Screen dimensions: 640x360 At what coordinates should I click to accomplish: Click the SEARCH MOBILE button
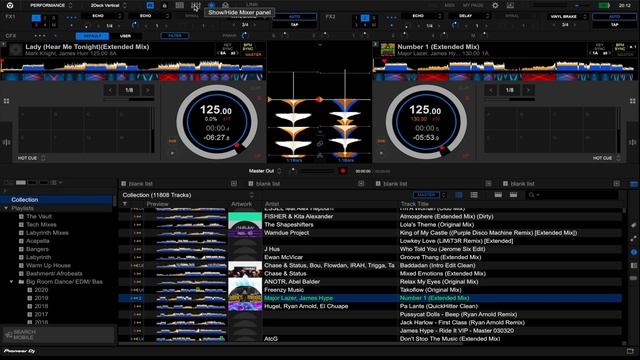click(x=58, y=335)
